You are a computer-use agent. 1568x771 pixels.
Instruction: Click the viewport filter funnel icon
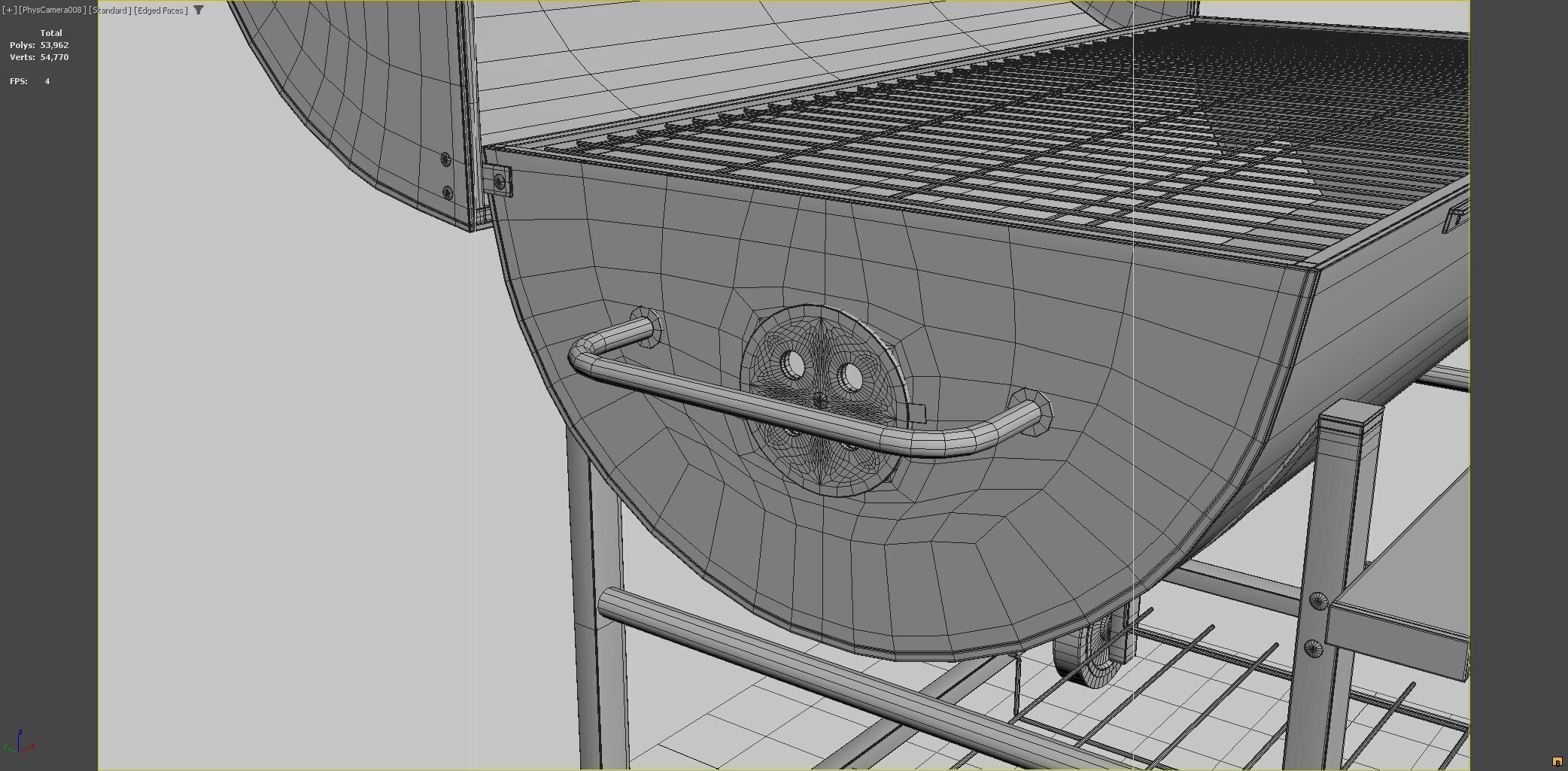pyautogui.click(x=199, y=11)
